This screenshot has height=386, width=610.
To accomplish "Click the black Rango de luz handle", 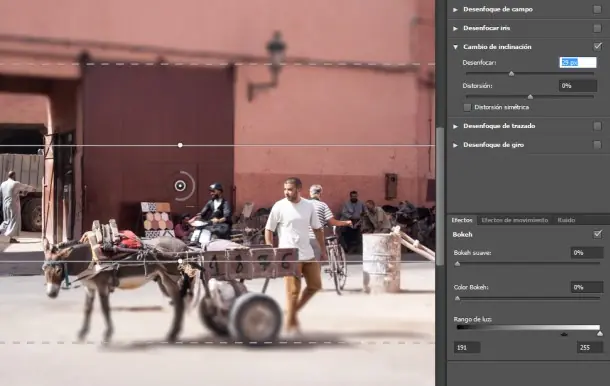I will [564, 334].
